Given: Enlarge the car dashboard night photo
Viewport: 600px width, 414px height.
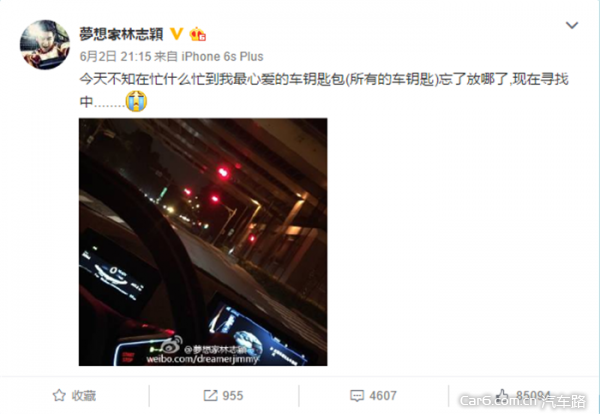Looking at the screenshot, I should (203, 242).
